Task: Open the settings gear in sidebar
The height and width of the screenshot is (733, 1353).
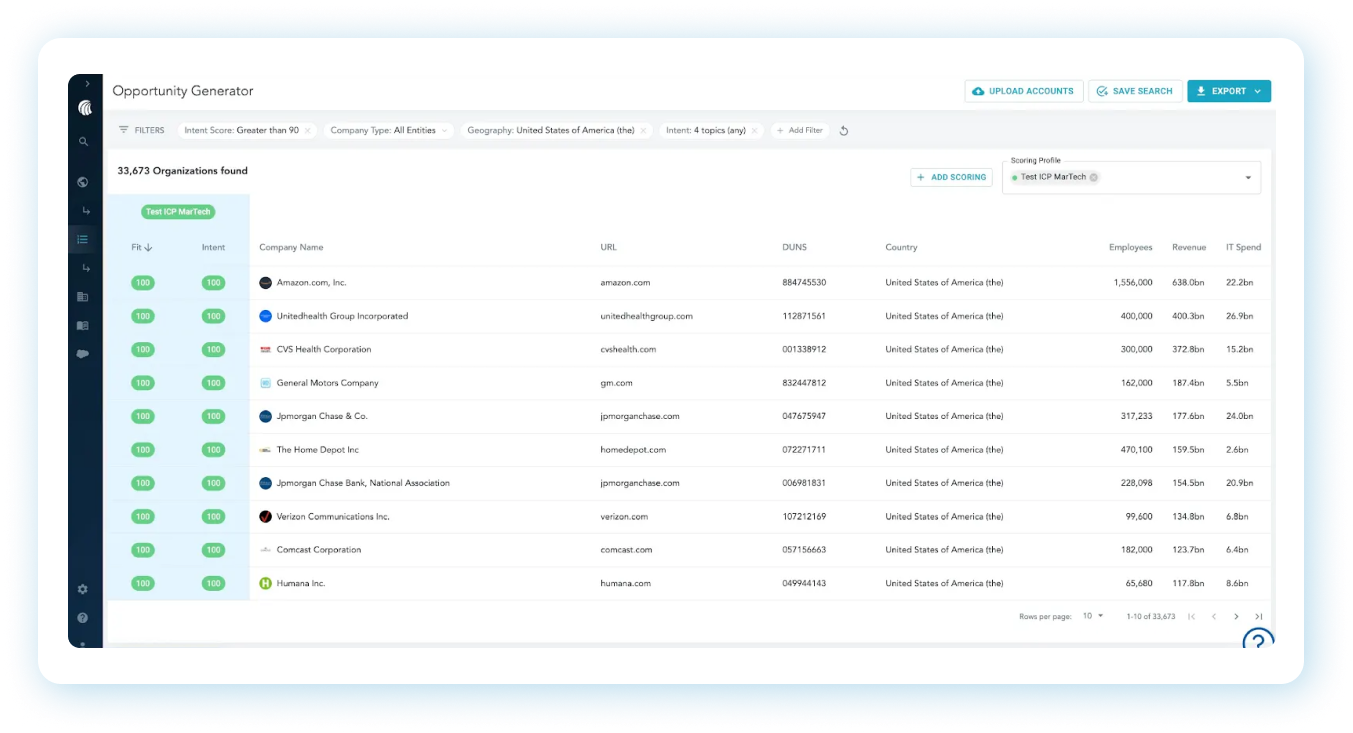Action: click(x=83, y=589)
